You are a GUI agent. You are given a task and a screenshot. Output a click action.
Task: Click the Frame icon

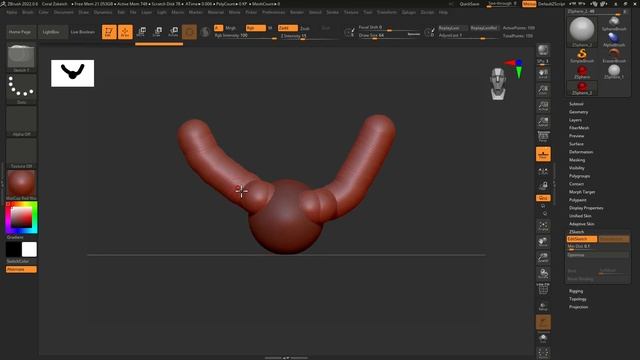pyautogui.click(x=543, y=226)
